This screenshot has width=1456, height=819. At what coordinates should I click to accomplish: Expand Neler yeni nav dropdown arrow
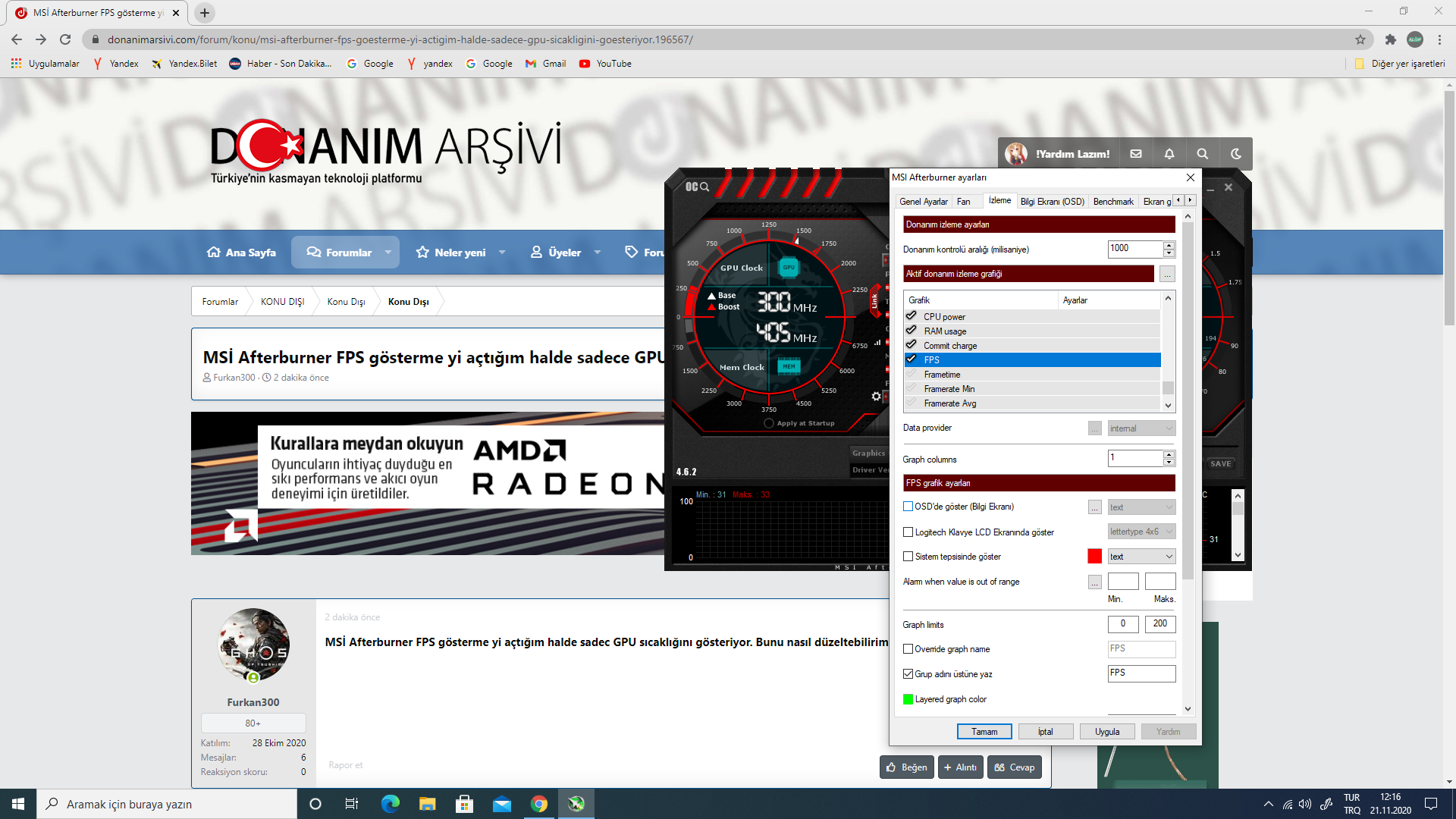click(x=501, y=253)
